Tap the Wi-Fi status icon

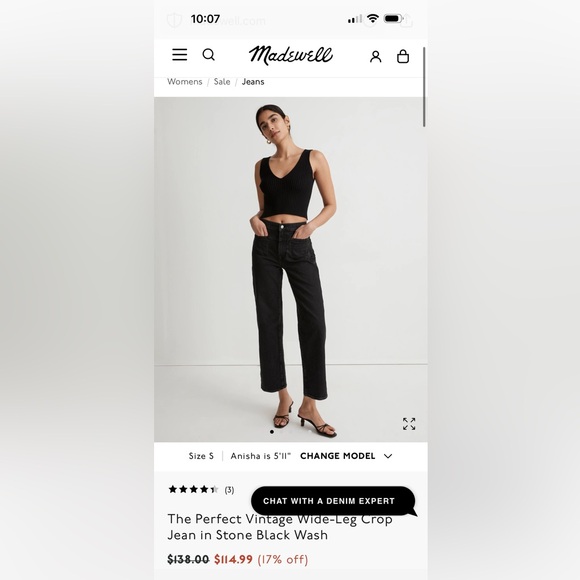point(372,18)
